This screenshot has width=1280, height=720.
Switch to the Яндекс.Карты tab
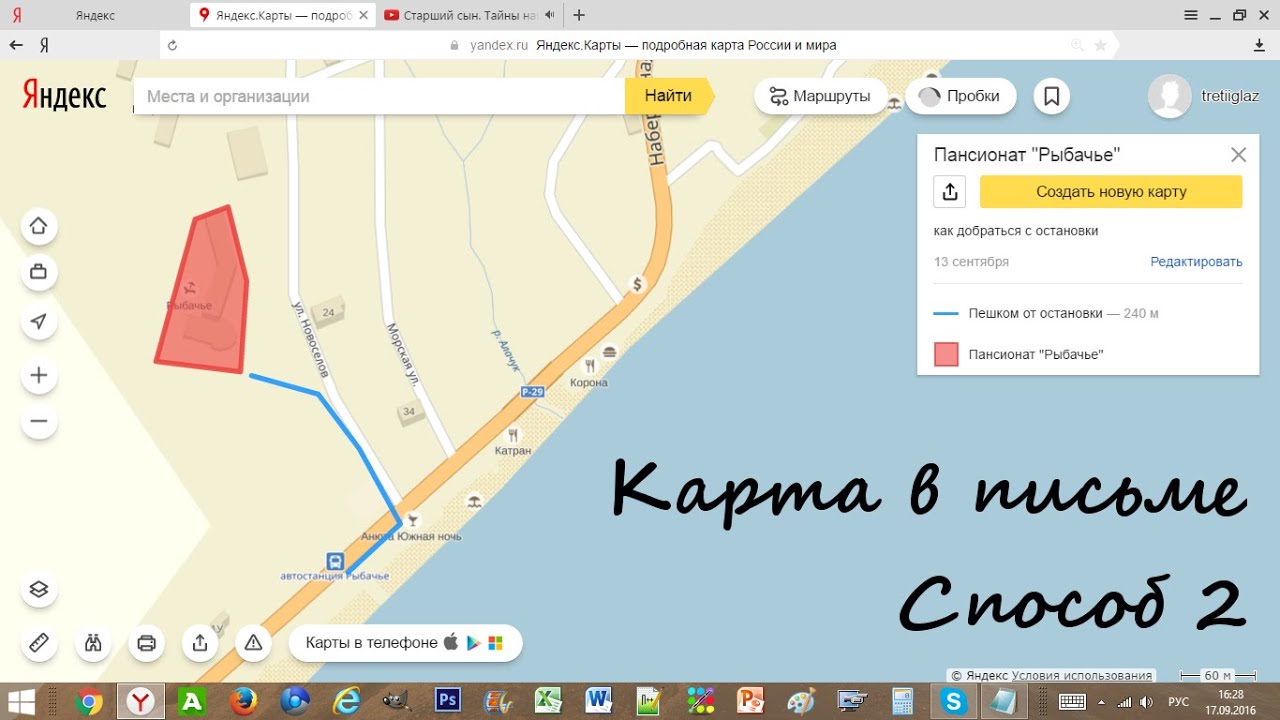(x=281, y=15)
